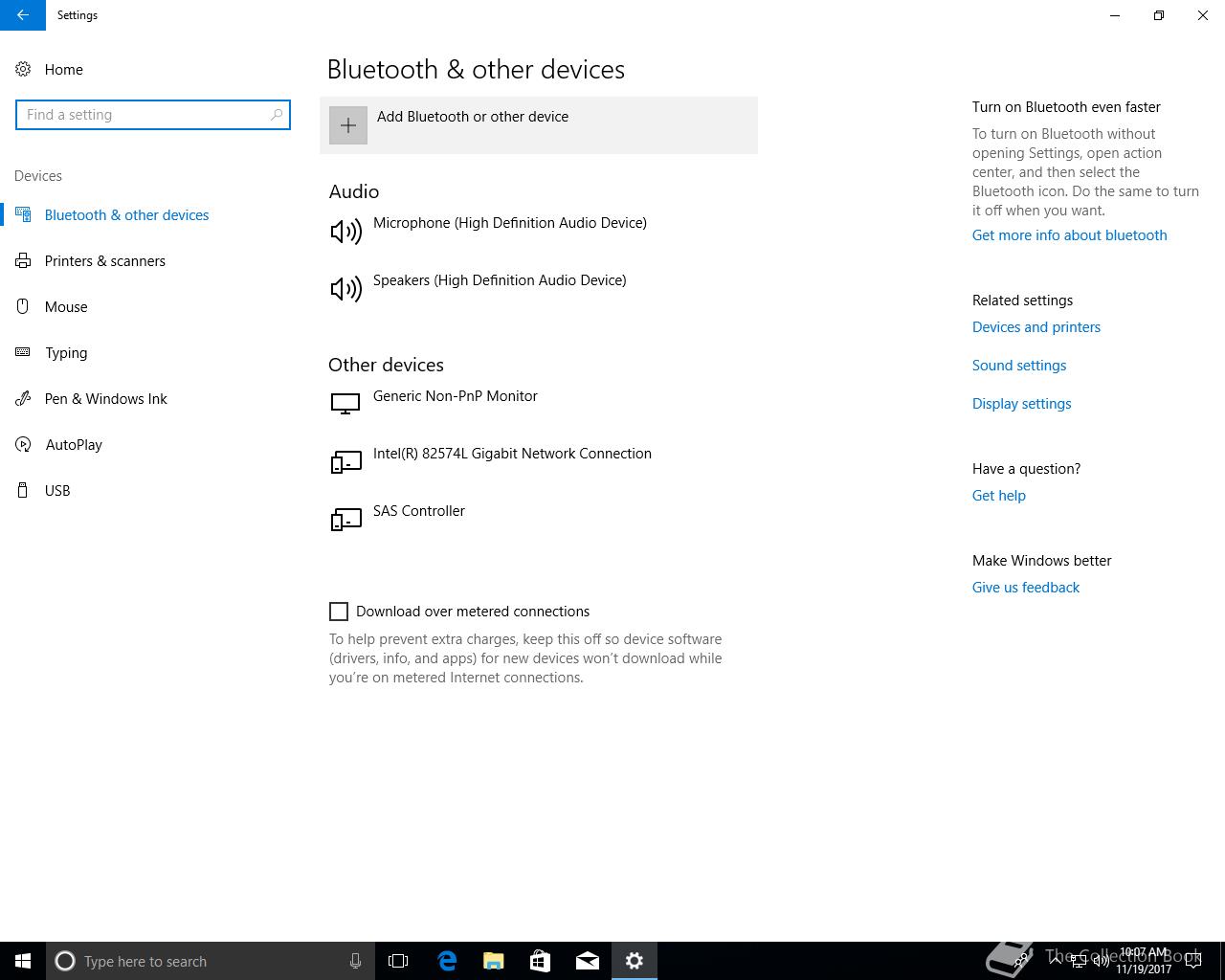This screenshot has width=1225, height=980.
Task: Open Get more info about bluetooth link
Action: 1069,235
